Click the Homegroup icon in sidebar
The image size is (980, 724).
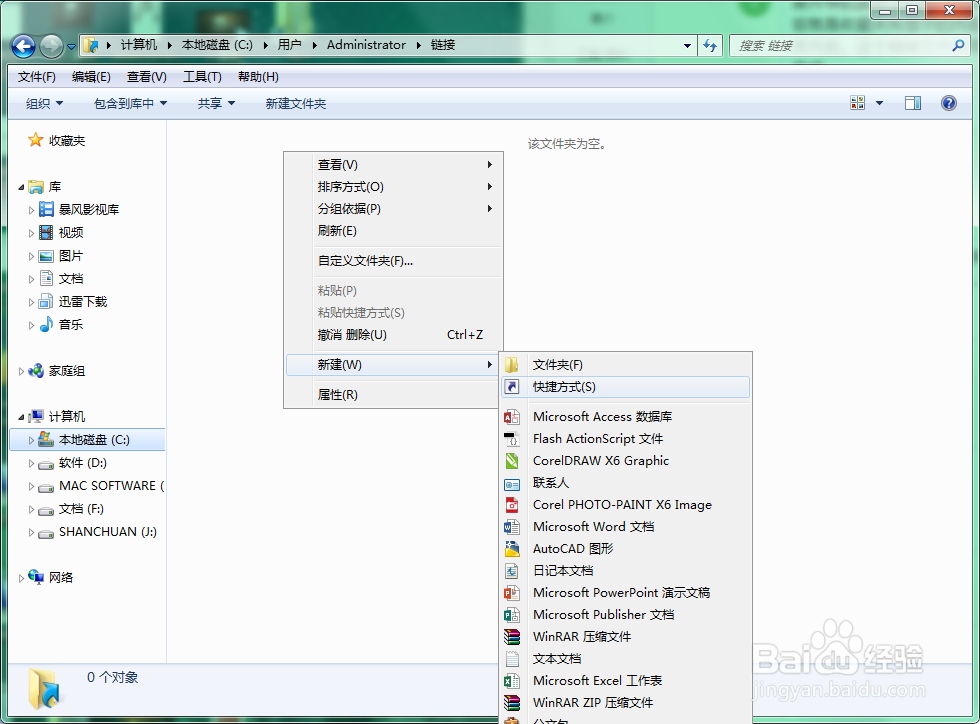[36, 371]
